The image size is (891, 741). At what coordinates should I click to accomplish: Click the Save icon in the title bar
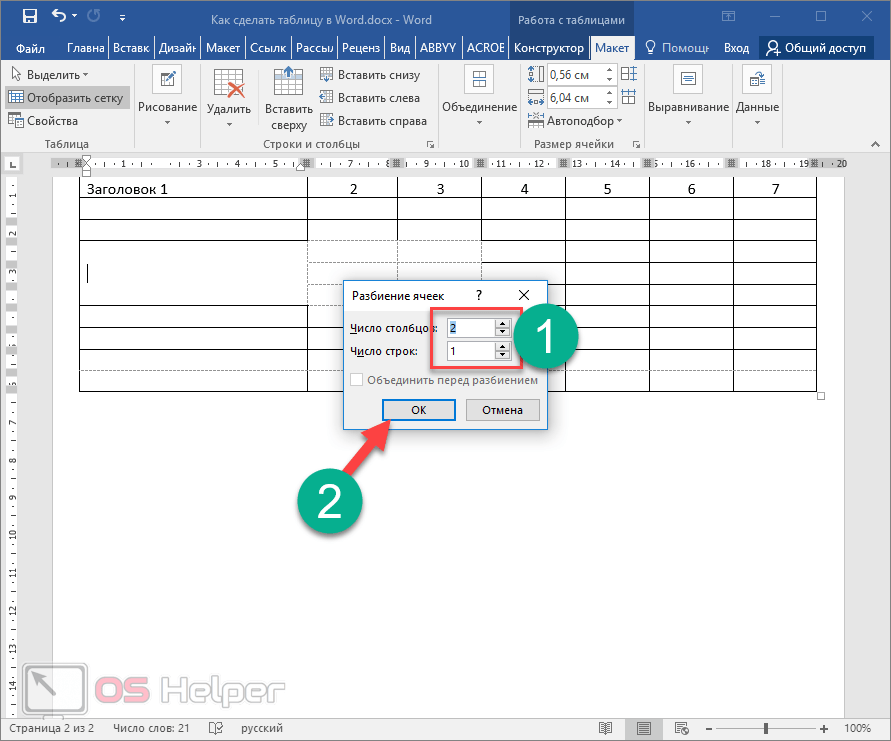pos(30,17)
